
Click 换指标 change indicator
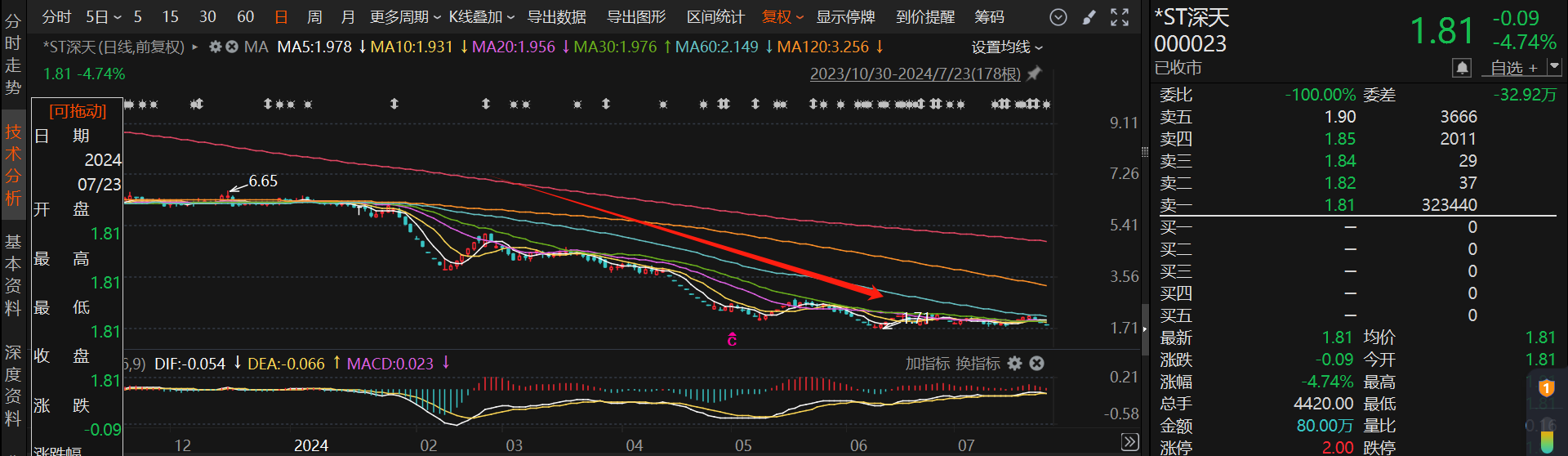[x=978, y=364]
